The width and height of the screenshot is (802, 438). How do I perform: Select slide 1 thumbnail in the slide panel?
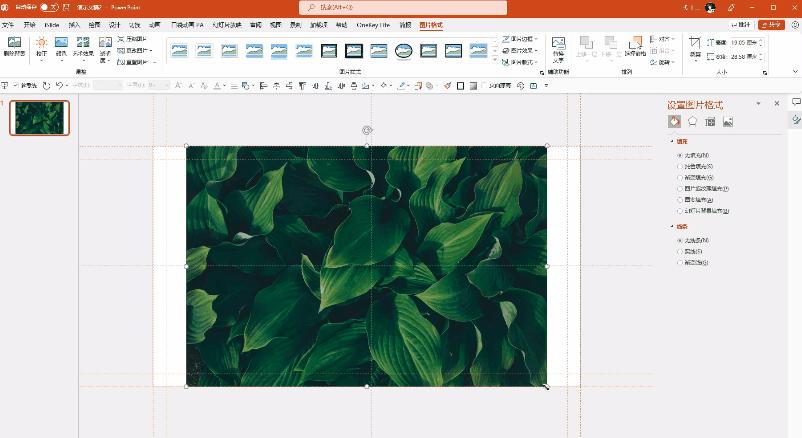[39, 118]
